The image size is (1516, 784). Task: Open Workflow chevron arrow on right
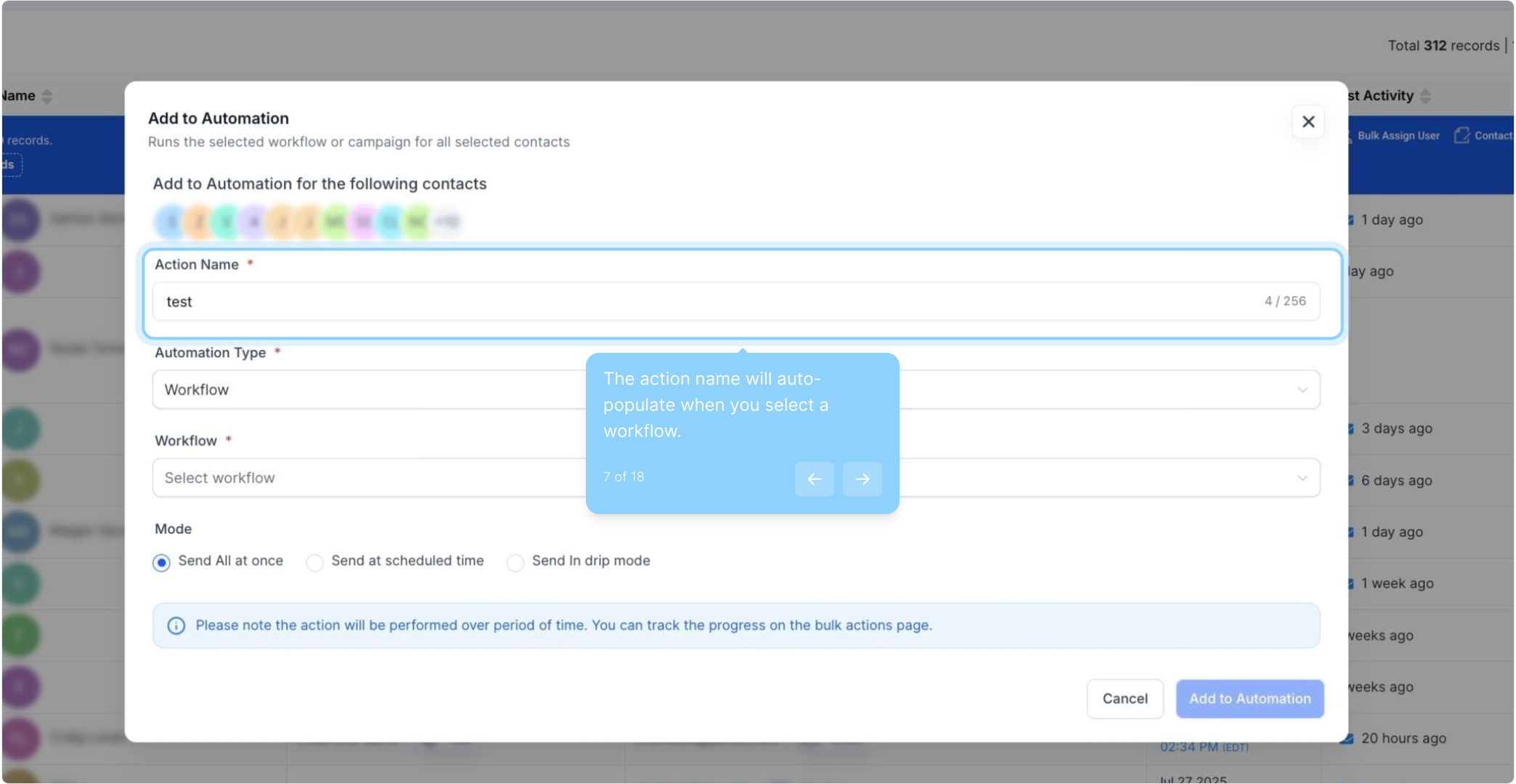1302,478
